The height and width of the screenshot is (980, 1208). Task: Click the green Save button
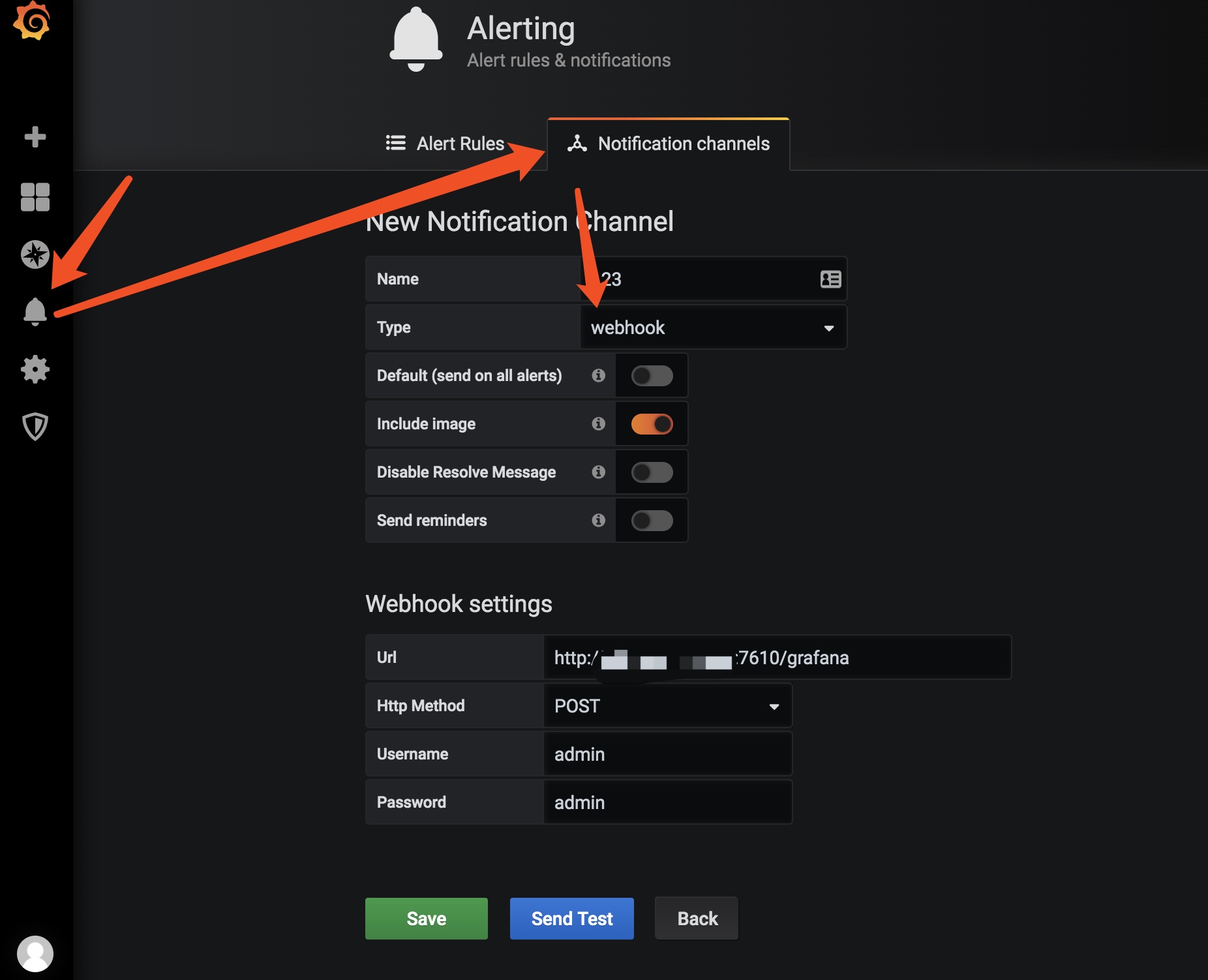(427, 919)
